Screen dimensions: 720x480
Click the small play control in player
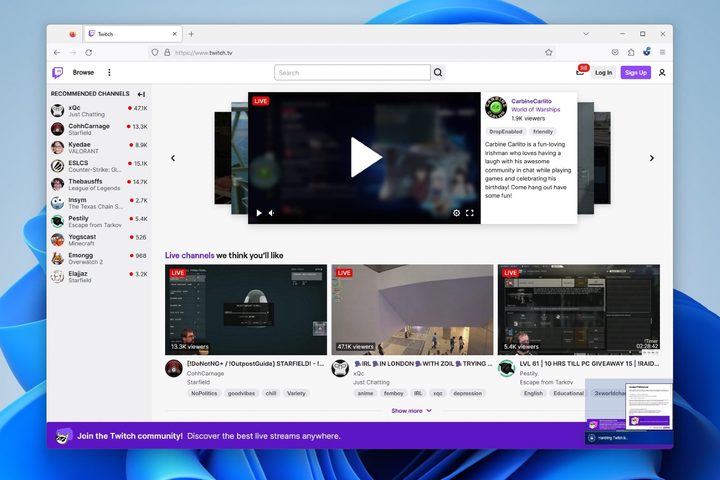(x=259, y=213)
